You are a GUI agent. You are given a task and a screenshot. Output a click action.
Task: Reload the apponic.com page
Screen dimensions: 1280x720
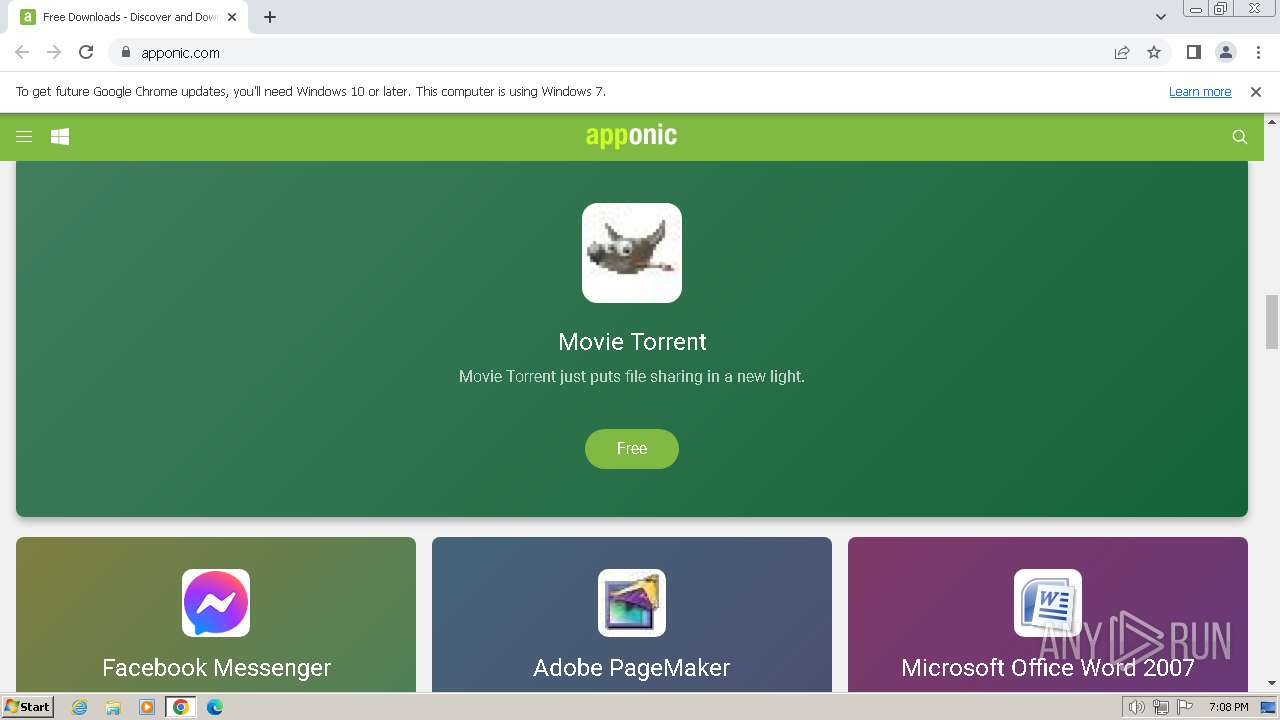coord(86,52)
